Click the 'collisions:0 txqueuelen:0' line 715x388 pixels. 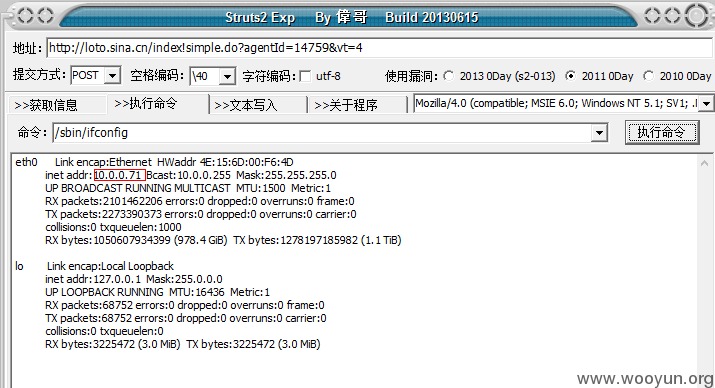104,331
